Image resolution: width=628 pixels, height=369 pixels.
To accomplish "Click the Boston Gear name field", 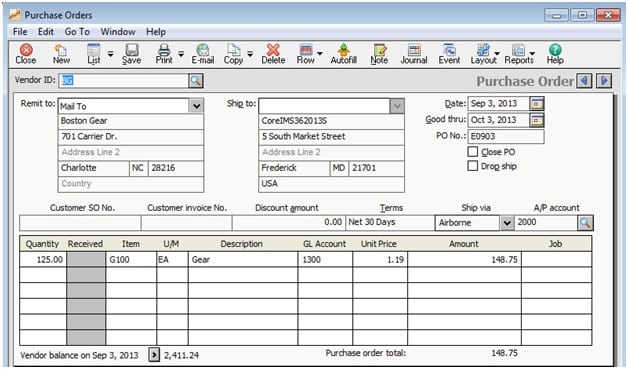I will coord(131,121).
